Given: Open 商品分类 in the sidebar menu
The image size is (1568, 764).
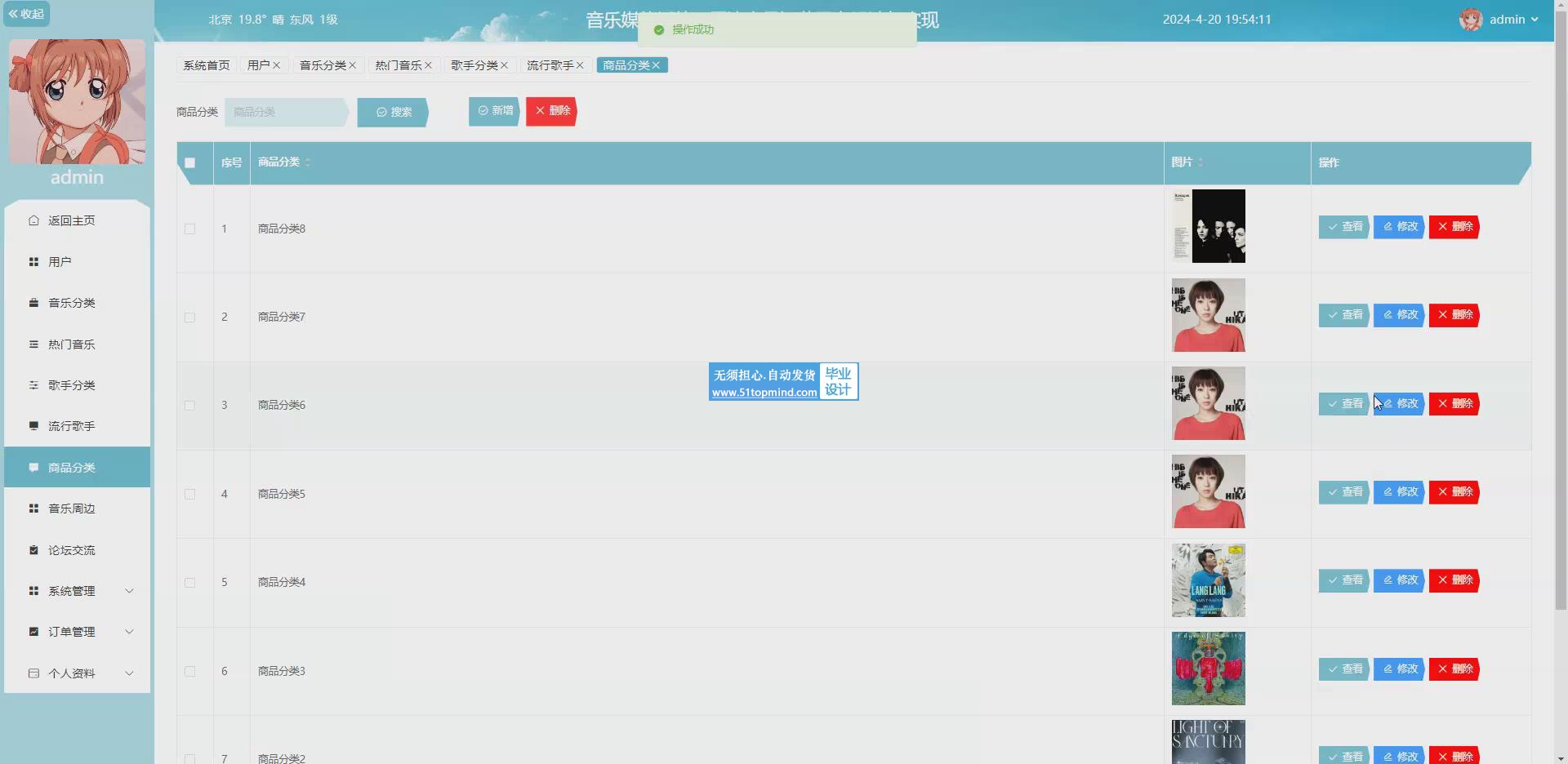Looking at the screenshot, I should point(78,468).
